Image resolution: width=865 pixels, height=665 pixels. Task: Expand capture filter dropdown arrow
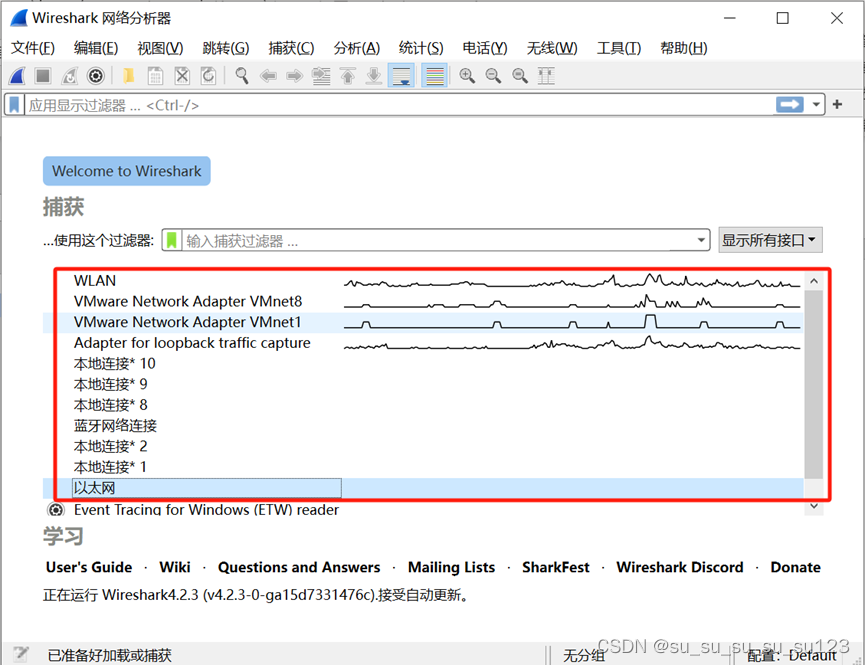[701, 240]
